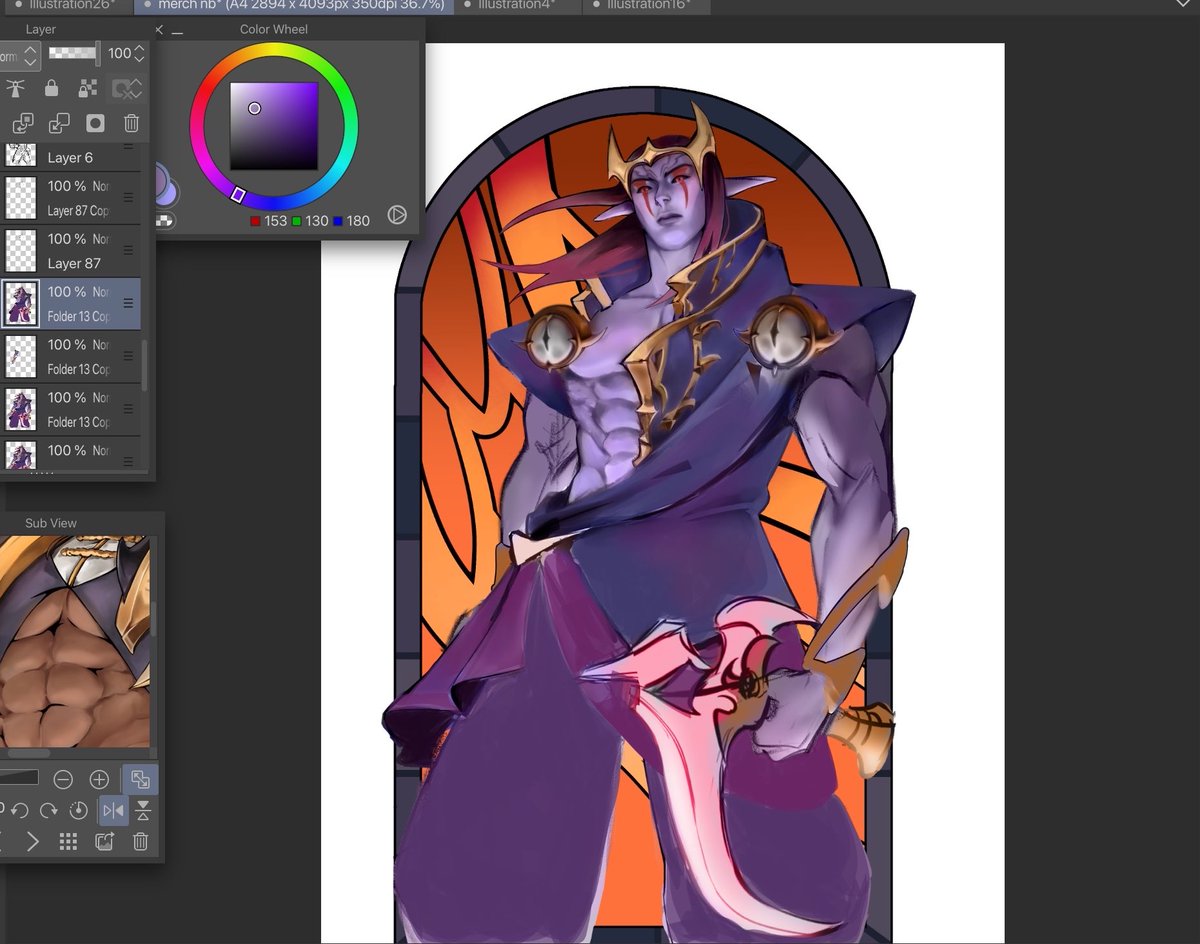Click the Color Wheel panel title
The image size is (1200, 944).
click(x=274, y=29)
